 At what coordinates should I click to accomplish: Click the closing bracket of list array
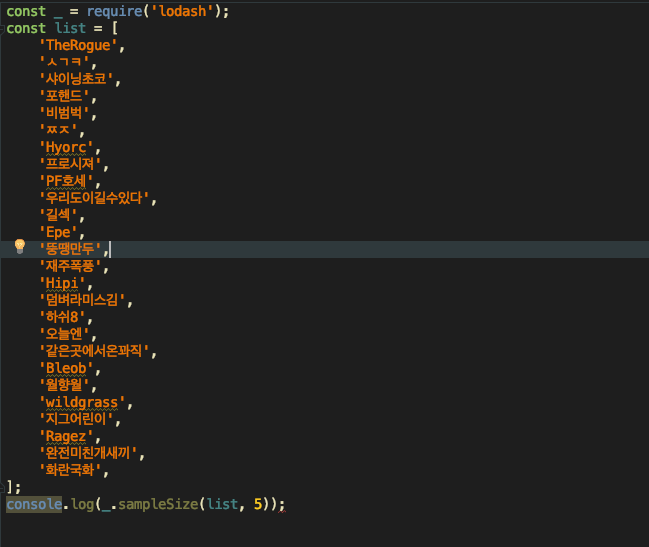10,487
